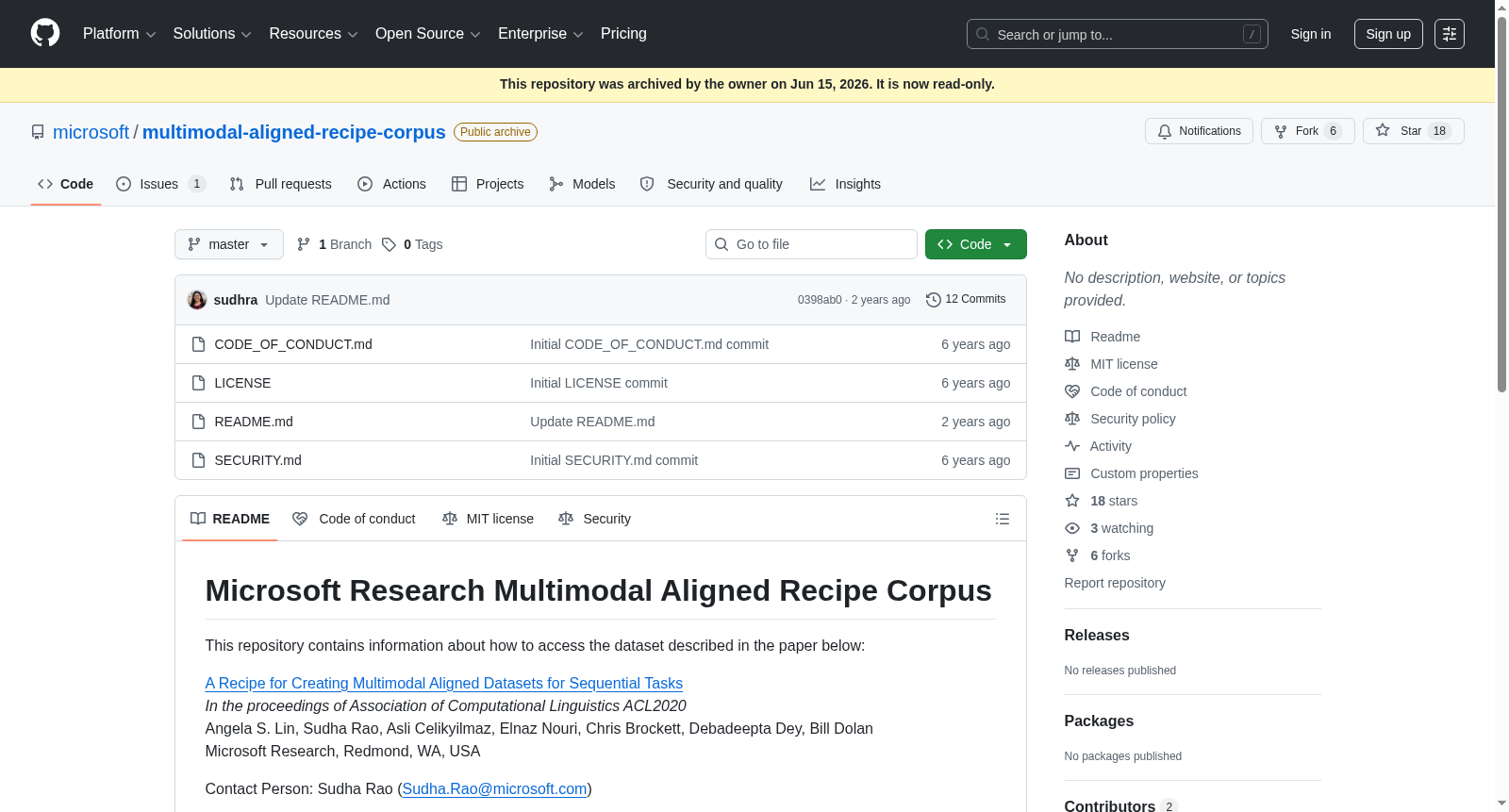
Task: Click the note icon beside Custom properties
Action: click(1072, 473)
